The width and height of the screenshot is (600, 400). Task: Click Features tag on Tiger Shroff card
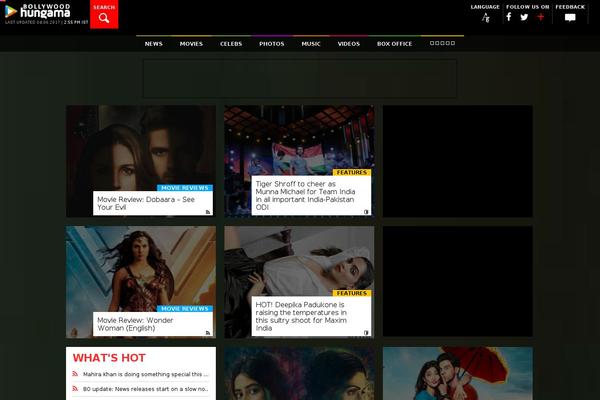point(352,173)
